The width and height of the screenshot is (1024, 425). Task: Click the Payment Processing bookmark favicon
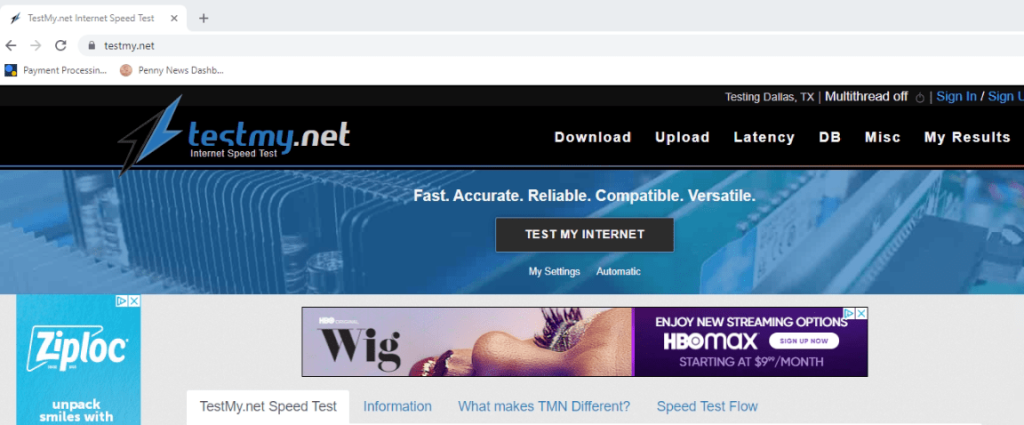point(10,71)
